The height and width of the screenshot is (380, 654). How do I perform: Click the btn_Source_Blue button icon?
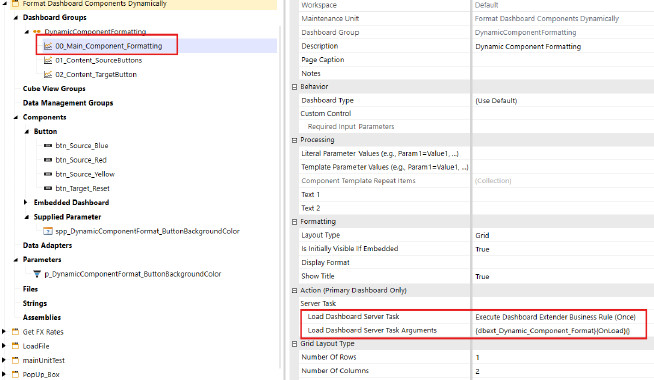tap(48, 146)
